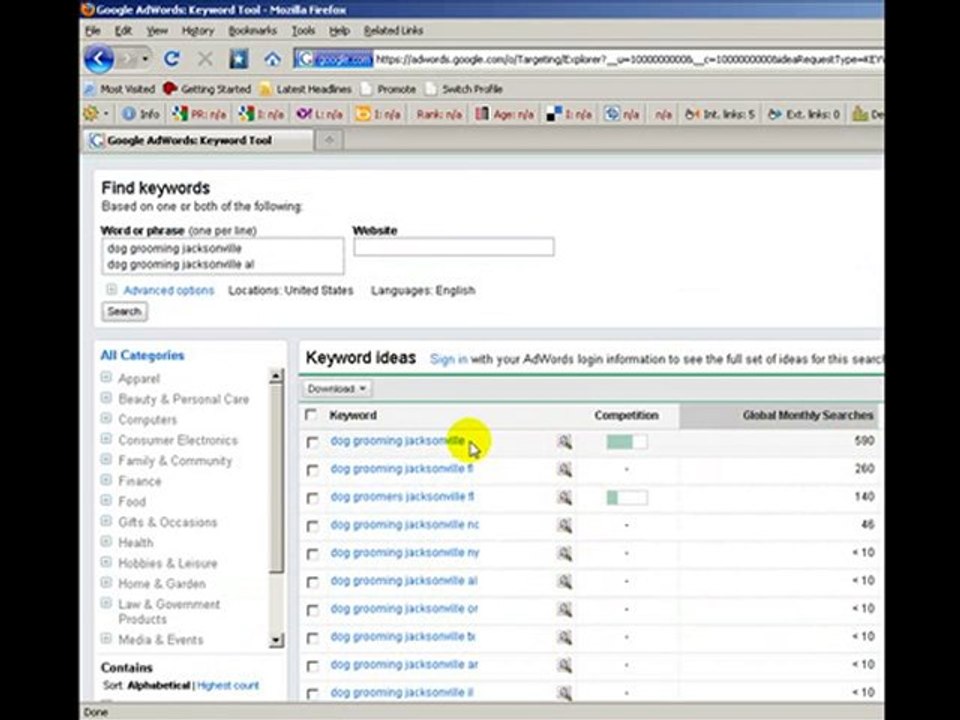The width and height of the screenshot is (960, 720).
Task: Open the Tools menu
Action: [303, 31]
